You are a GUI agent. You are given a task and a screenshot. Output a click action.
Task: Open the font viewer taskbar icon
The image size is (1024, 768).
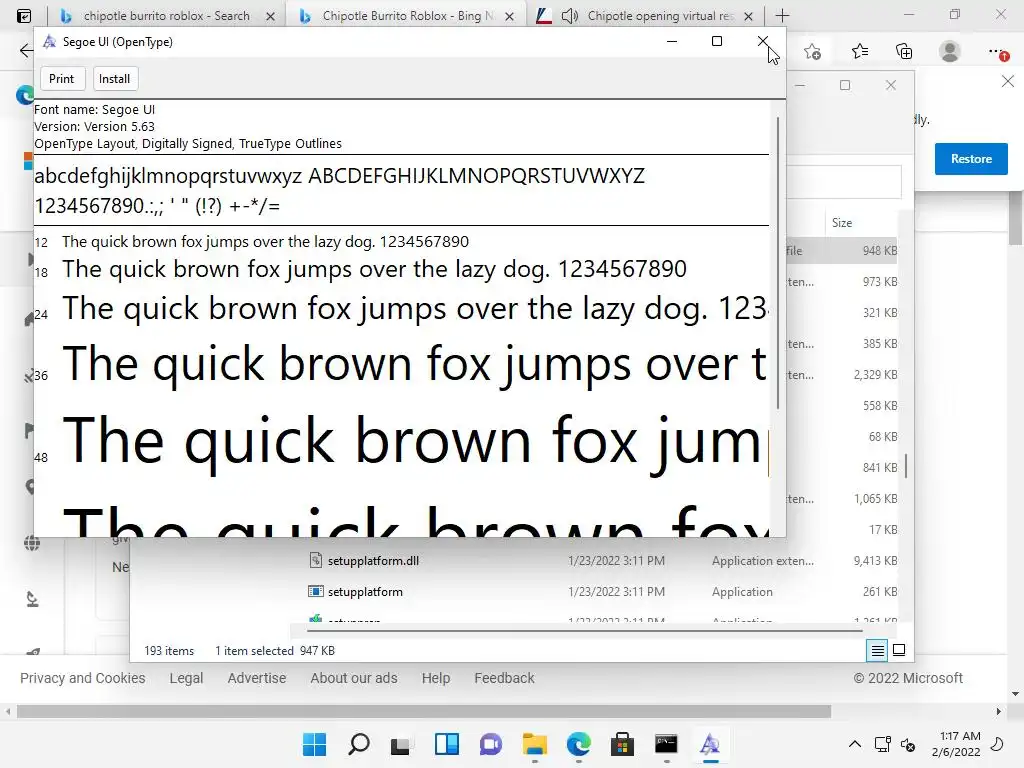[710, 744]
